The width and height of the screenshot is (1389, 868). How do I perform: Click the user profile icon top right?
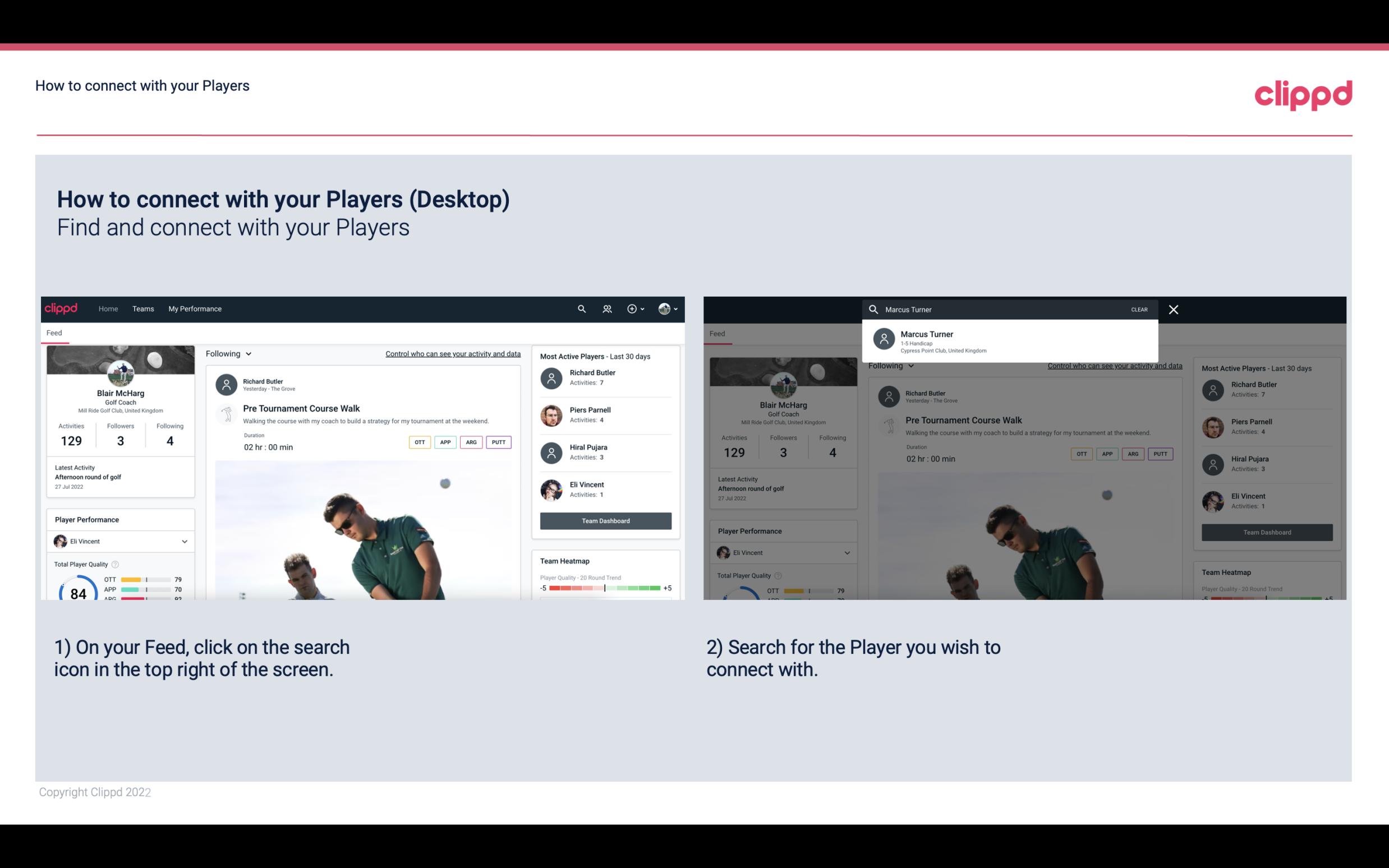pyautogui.click(x=665, y=309)
